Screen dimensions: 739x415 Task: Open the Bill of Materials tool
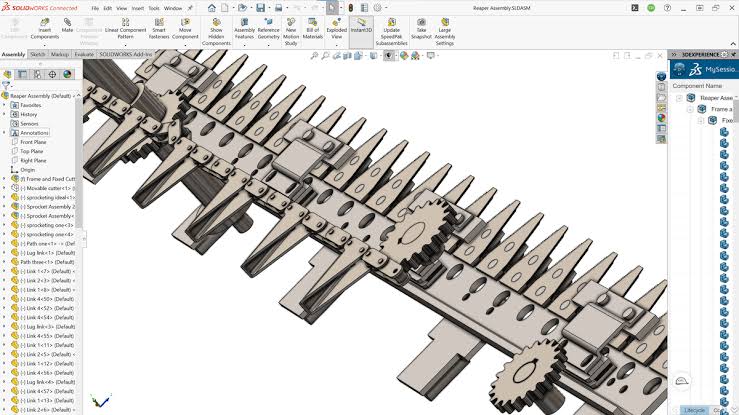click(x=312, y=29)
